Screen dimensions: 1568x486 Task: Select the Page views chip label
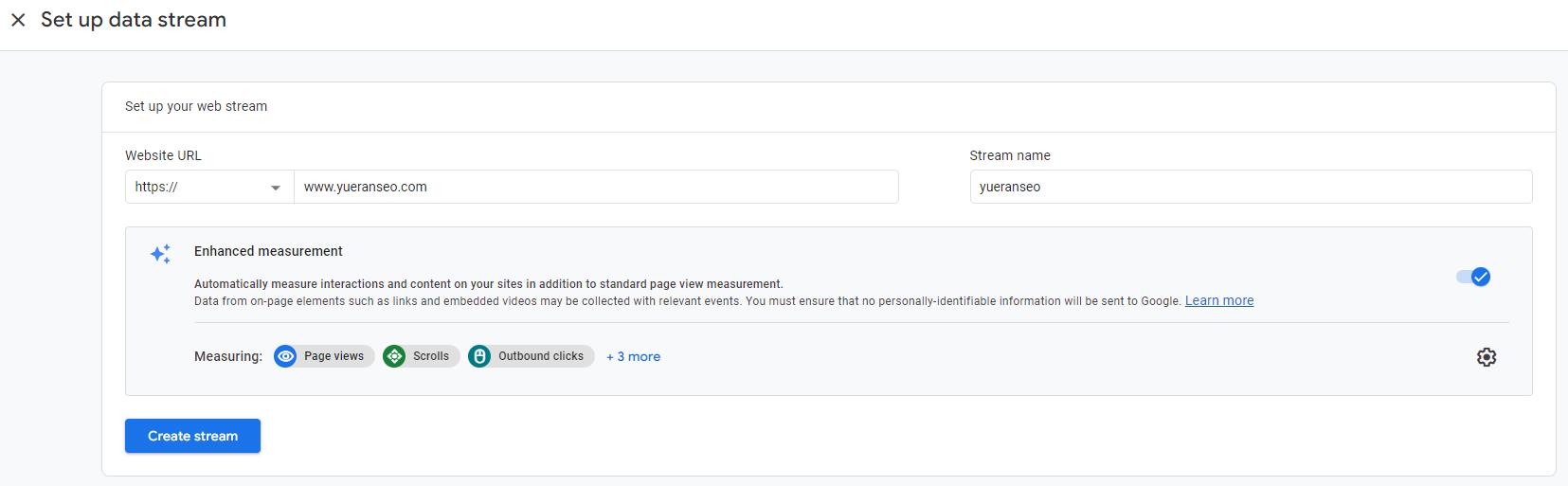pyautogui.click(x=333, y=356)
